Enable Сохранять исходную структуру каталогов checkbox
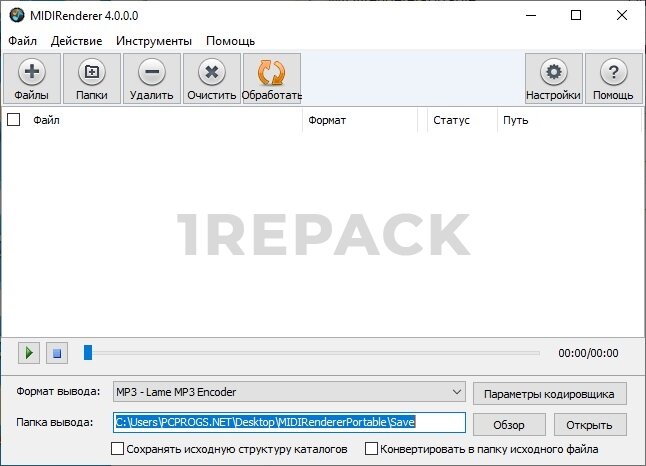This screenshot has height=466, width=646. (x=118, y=449)
